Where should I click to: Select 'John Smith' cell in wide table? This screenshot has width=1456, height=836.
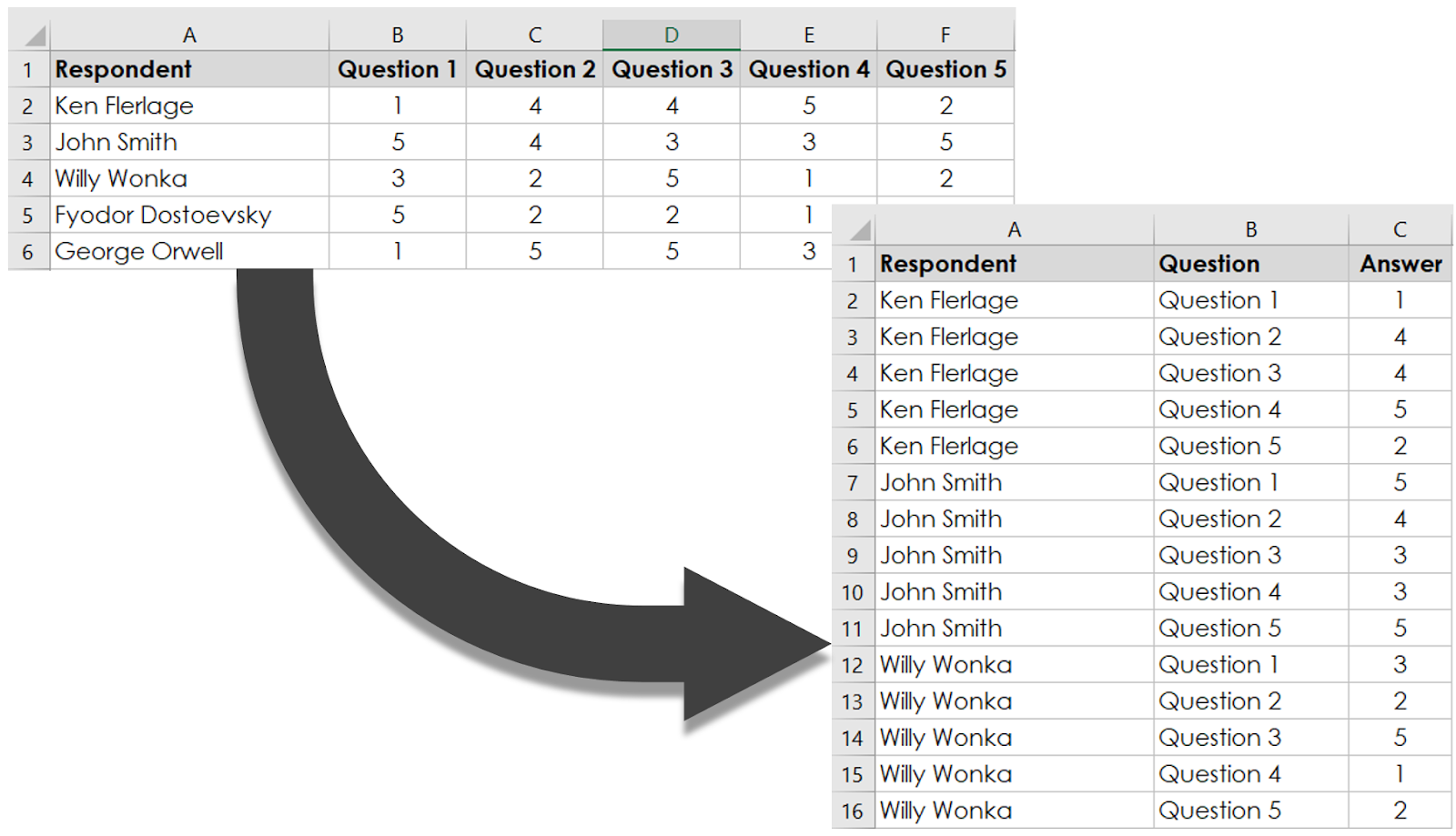(189, 142)
